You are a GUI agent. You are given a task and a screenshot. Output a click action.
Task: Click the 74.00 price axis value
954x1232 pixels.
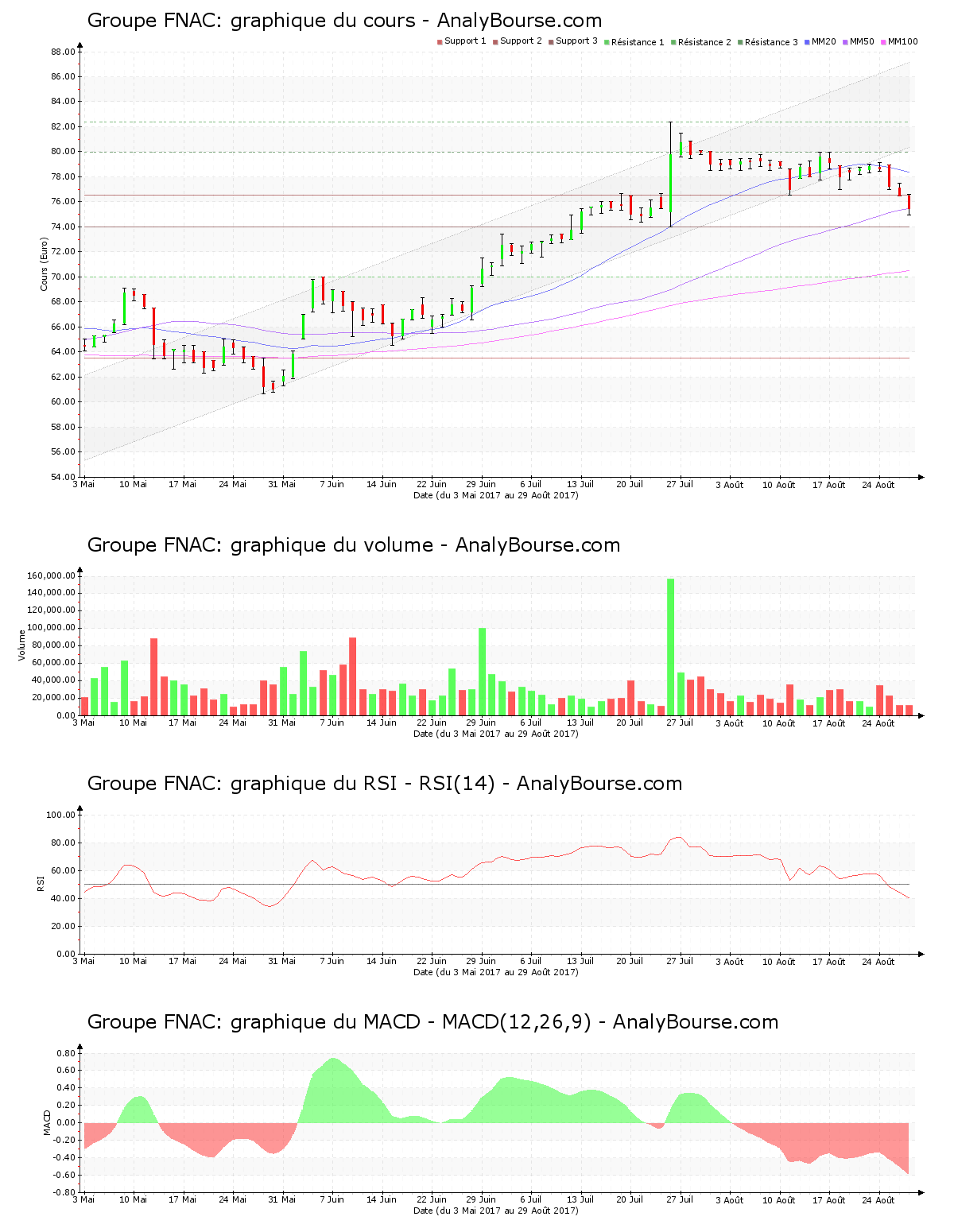64,227
